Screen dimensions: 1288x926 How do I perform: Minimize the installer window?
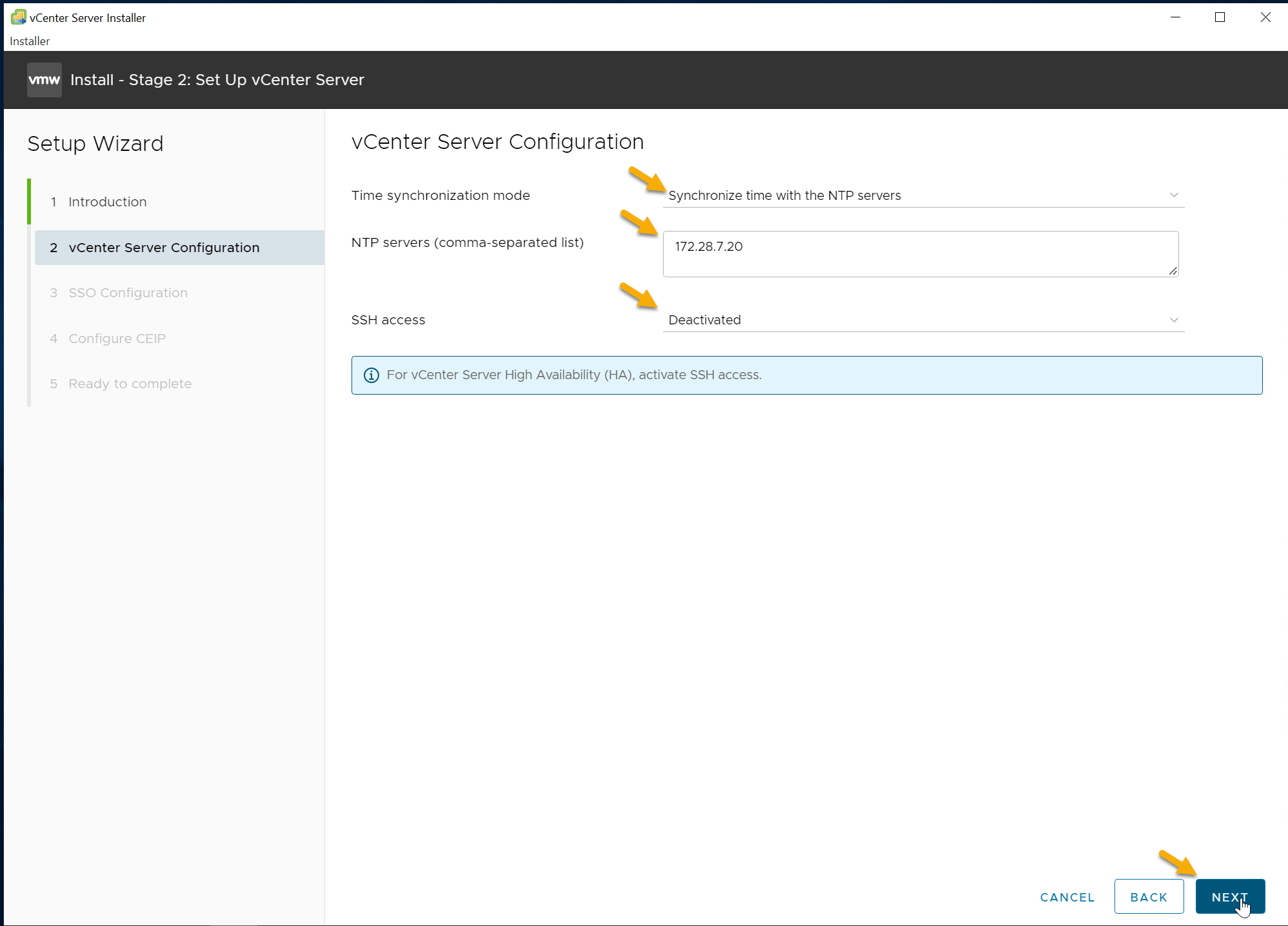pos(1175,17)
